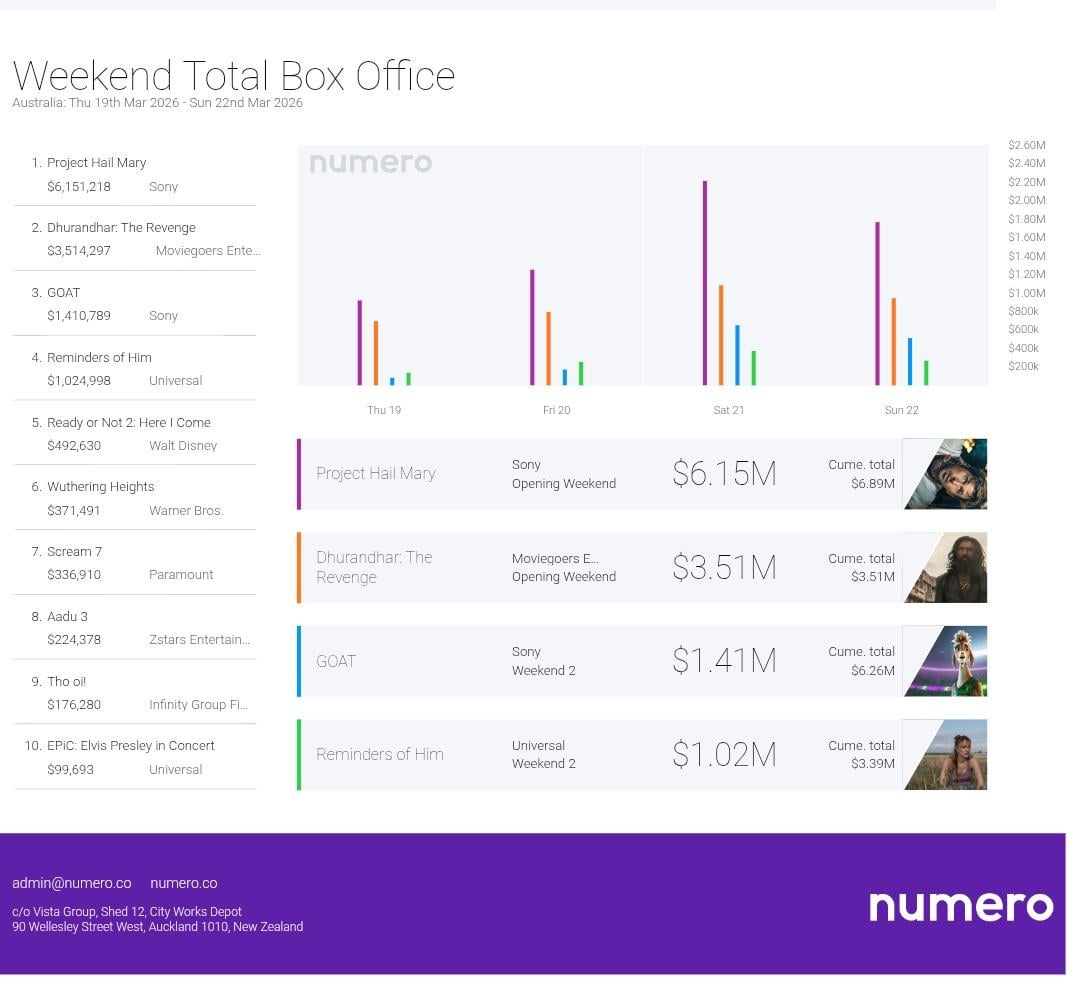Click the purple color strip beside Project Hail Mary
Screen dimensions: 1080x994
tap(299, 474)
